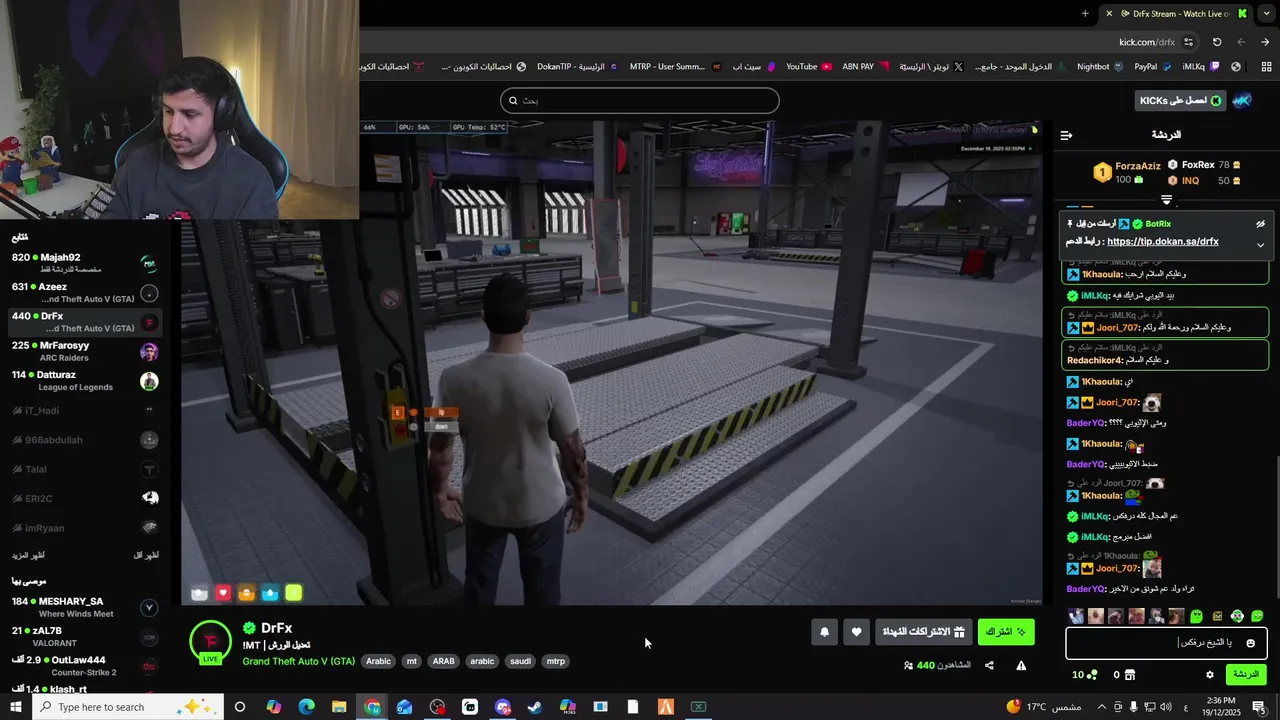The image size is (1280, 720).
Task: Click the green Chat send (الدردشة) button
Action: (x=1246, y=674)
